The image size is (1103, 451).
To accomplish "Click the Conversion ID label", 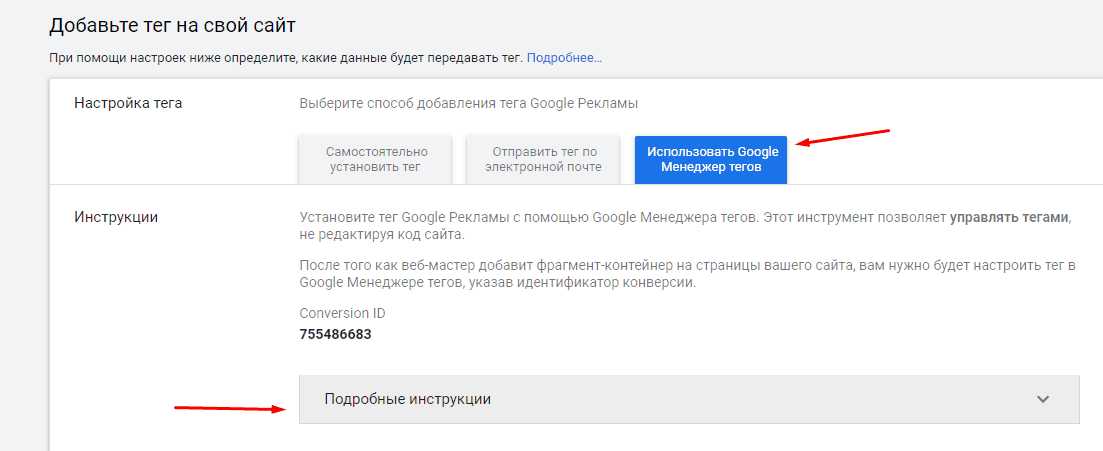I will tap(342, 313).
